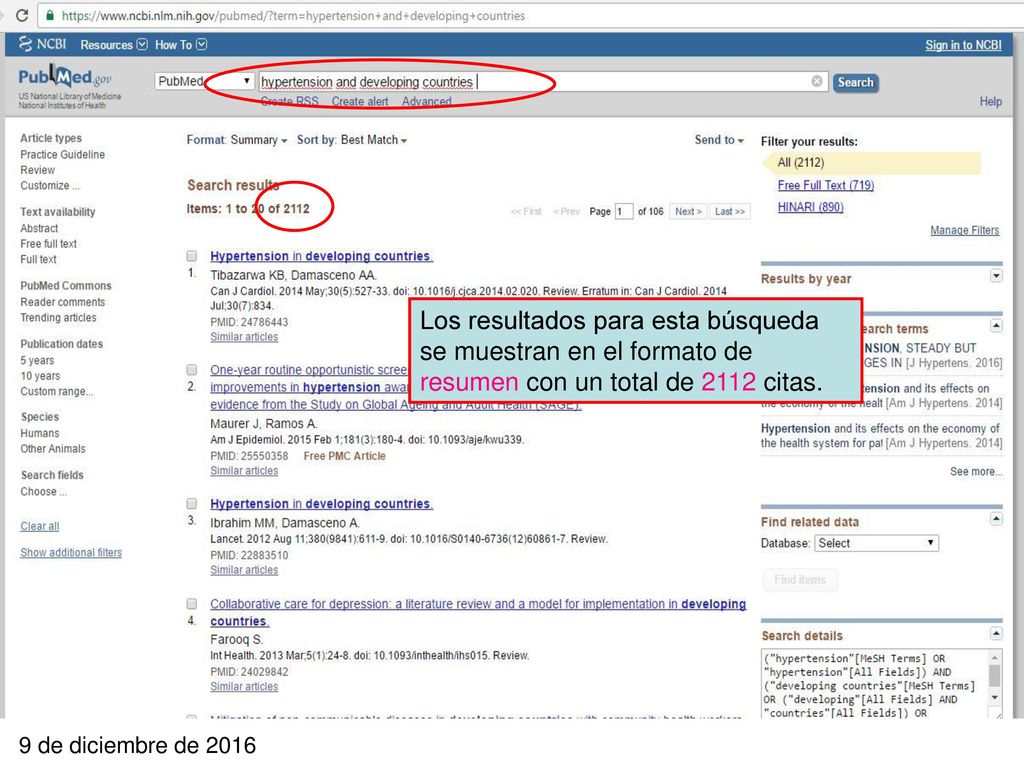The width and height of the screenshot is (1024, 768).
Task: Filter by Free full text
Action: 48,244
